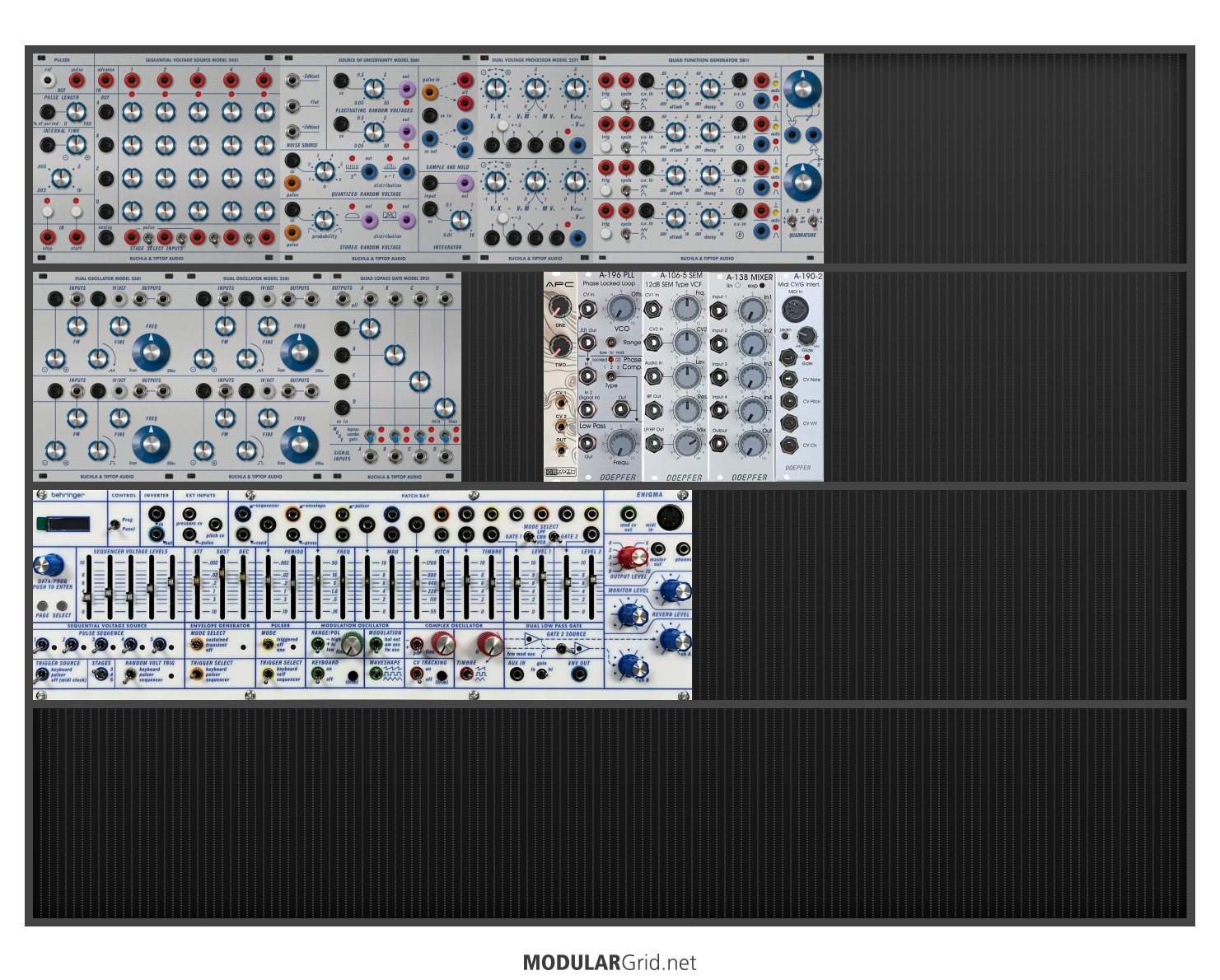Viewport: 1220px width, 980px height.
Task: Click Dual Low Pass Gate AUX IN jack
Action: pos(517,674)
